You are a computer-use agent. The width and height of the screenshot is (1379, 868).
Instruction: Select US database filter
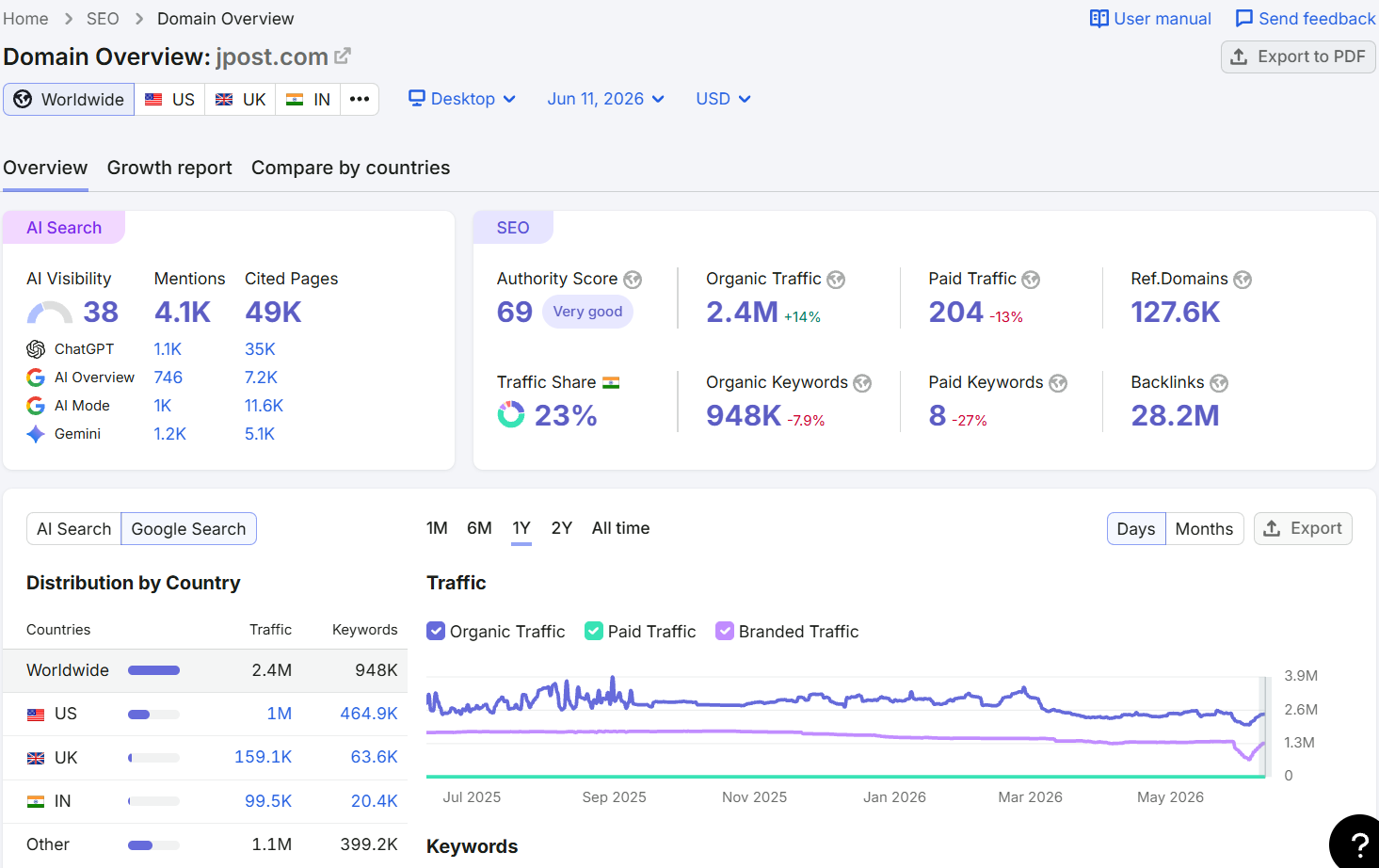click(x=169, y=99)
